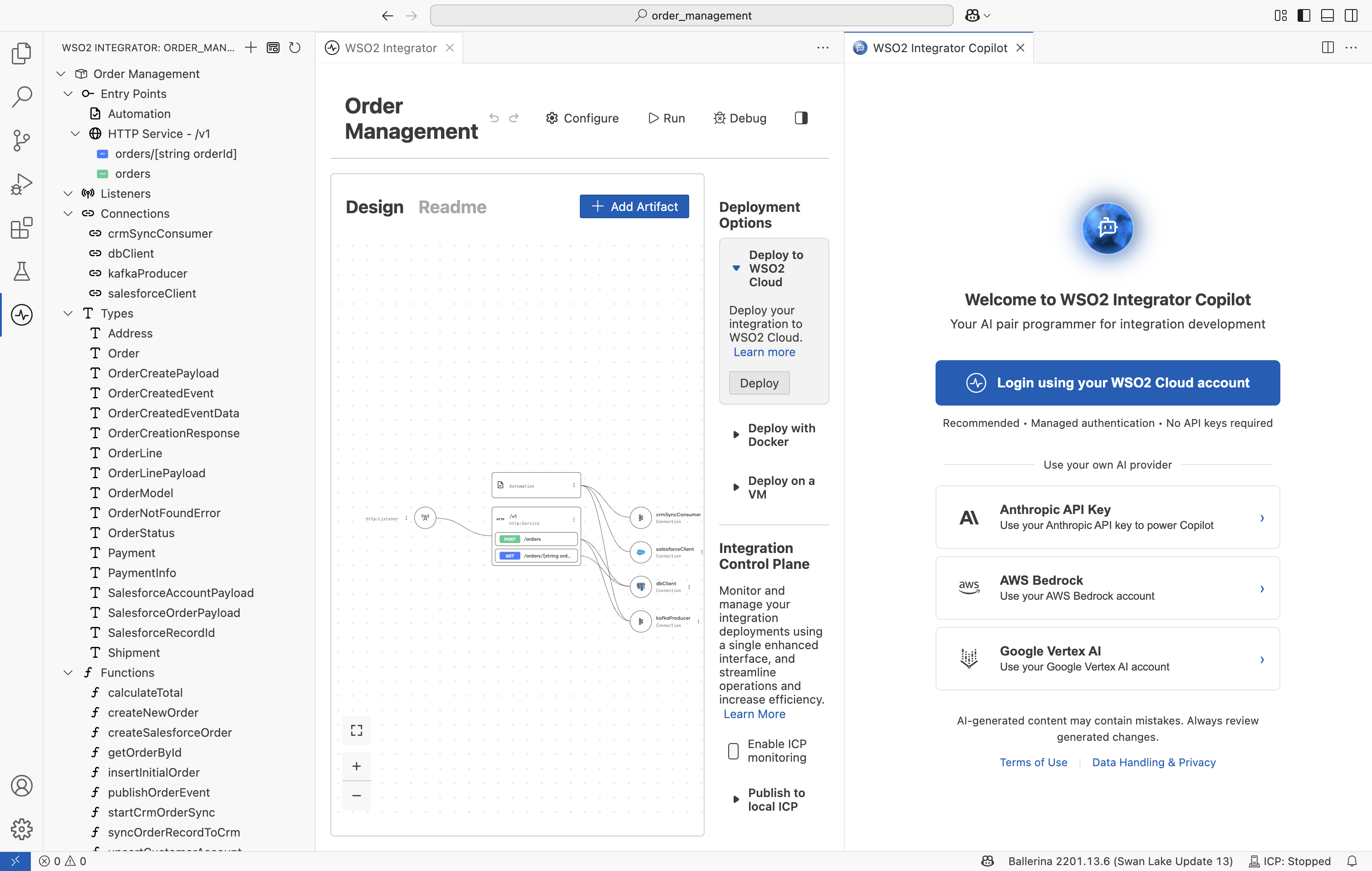
Task: Select the Design tab
Action: click(x=374, y=207)
